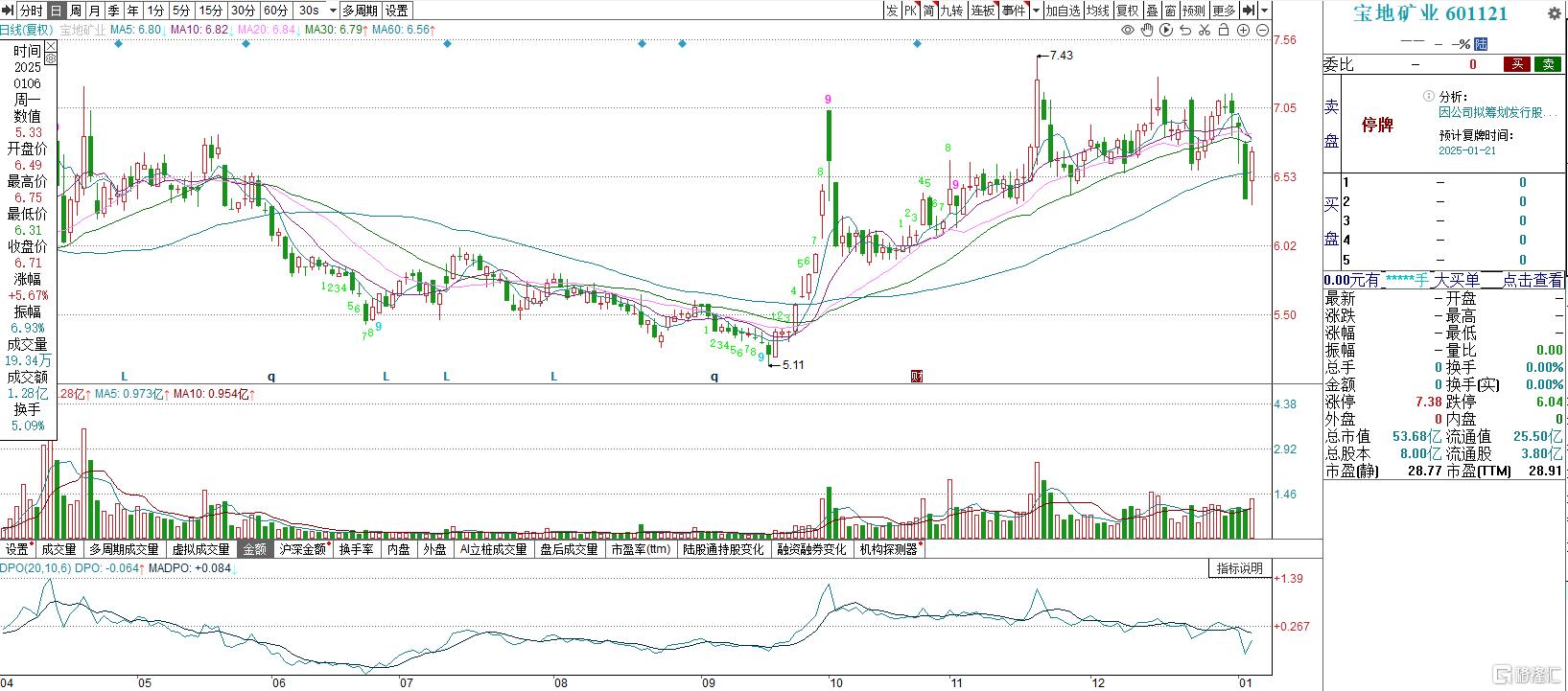Select the 虚拟成交量 tab

[200, 549]
